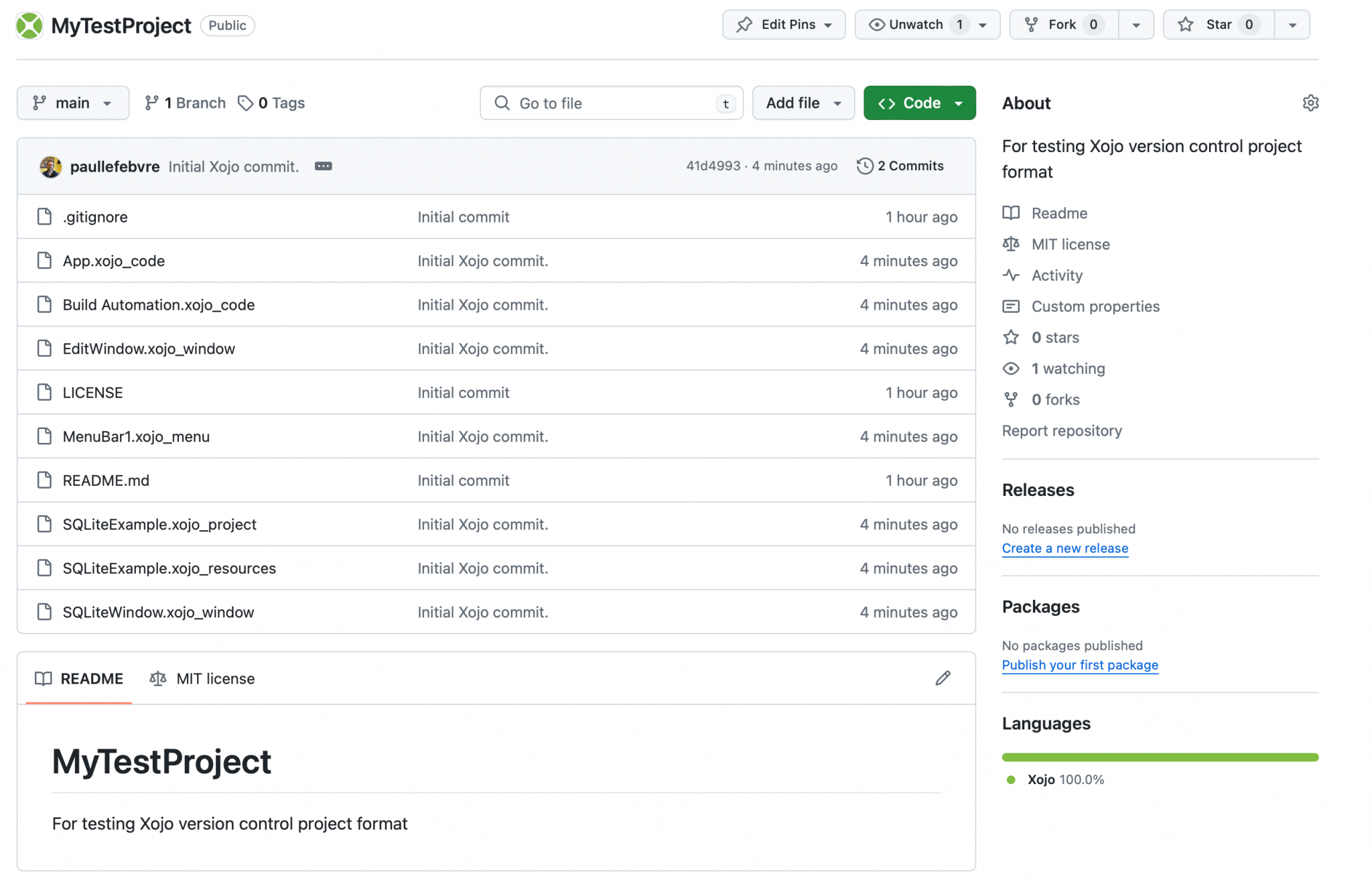Click the Initial Xojo commit header message
This screenshot has height=888, width=1372.
(x=233, y=166)
